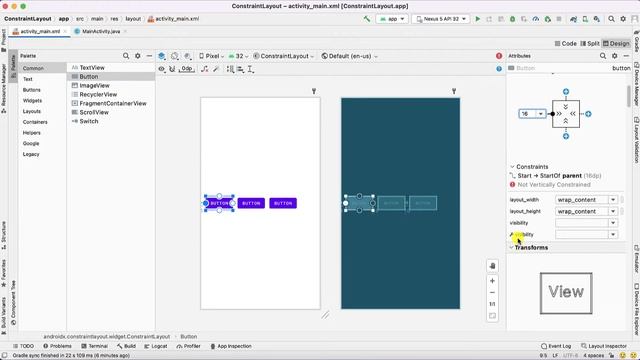Select the Text palette category
The width and height of the screenshot is (640, 360).
click(28, 79)
